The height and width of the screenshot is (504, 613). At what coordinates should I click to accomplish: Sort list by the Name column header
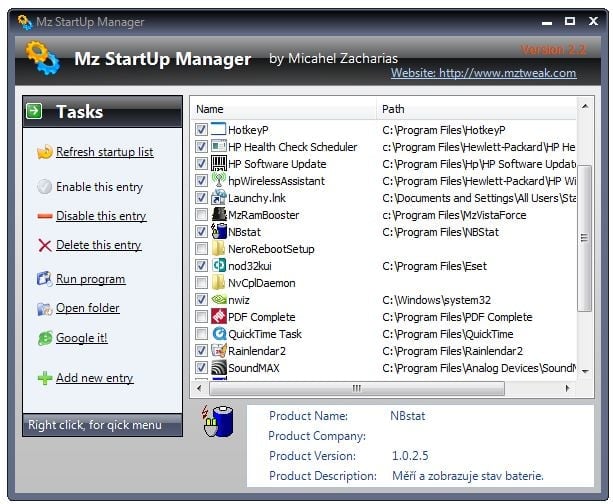[x=284, y=109]
